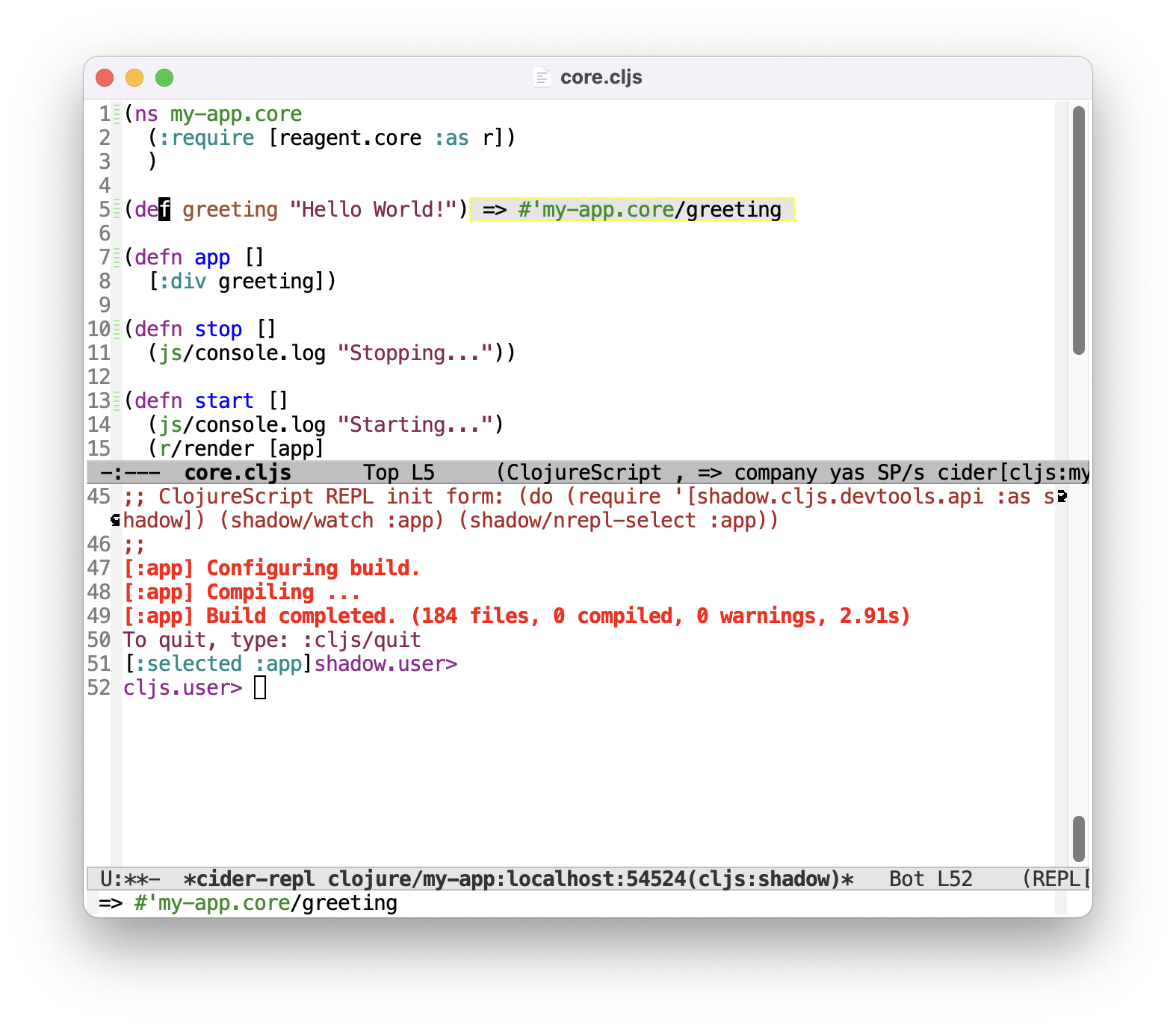Click '[:app] Configuring build.' output line
1176x1028 pixels.
(x=272, y=568)
